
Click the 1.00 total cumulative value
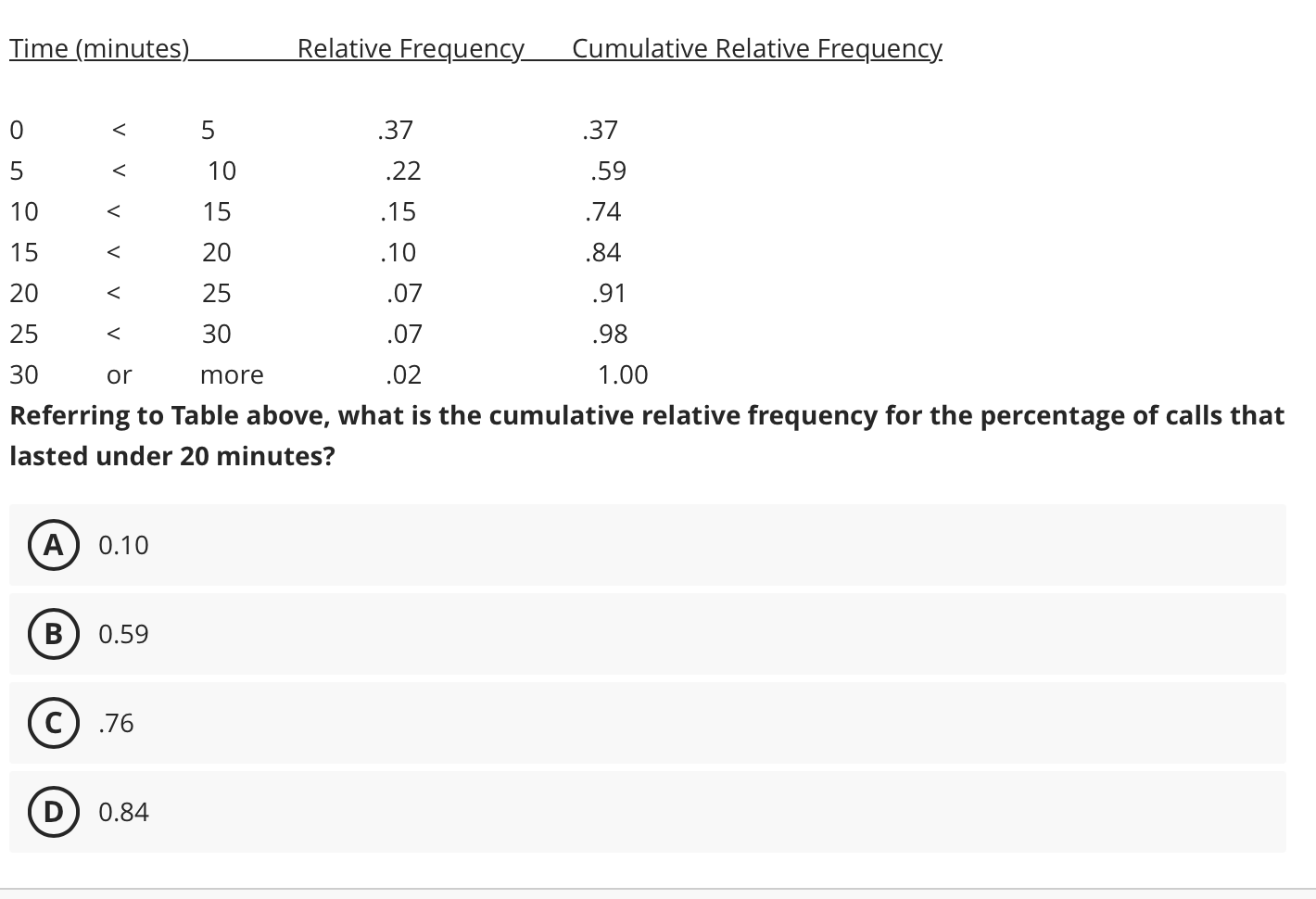coord(623,374)
